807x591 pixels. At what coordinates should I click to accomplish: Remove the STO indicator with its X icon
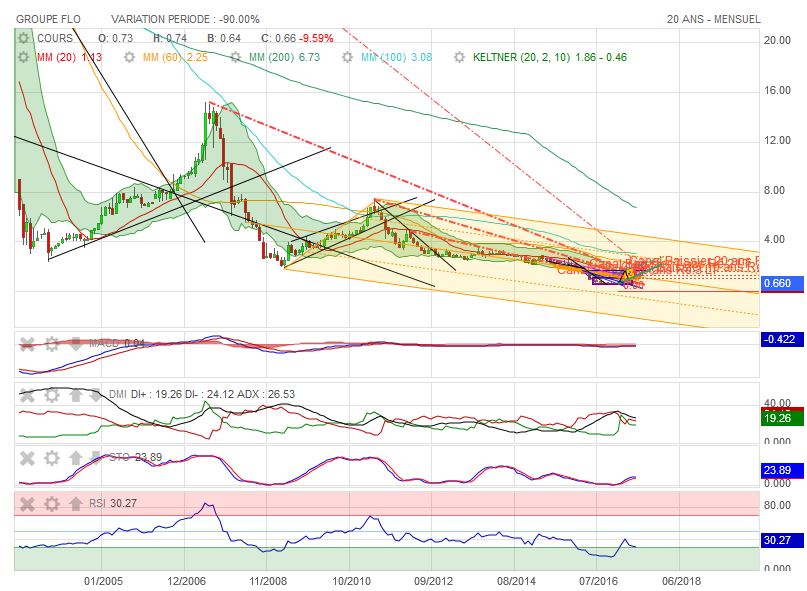pyautogui.click(x=27, y=458)
